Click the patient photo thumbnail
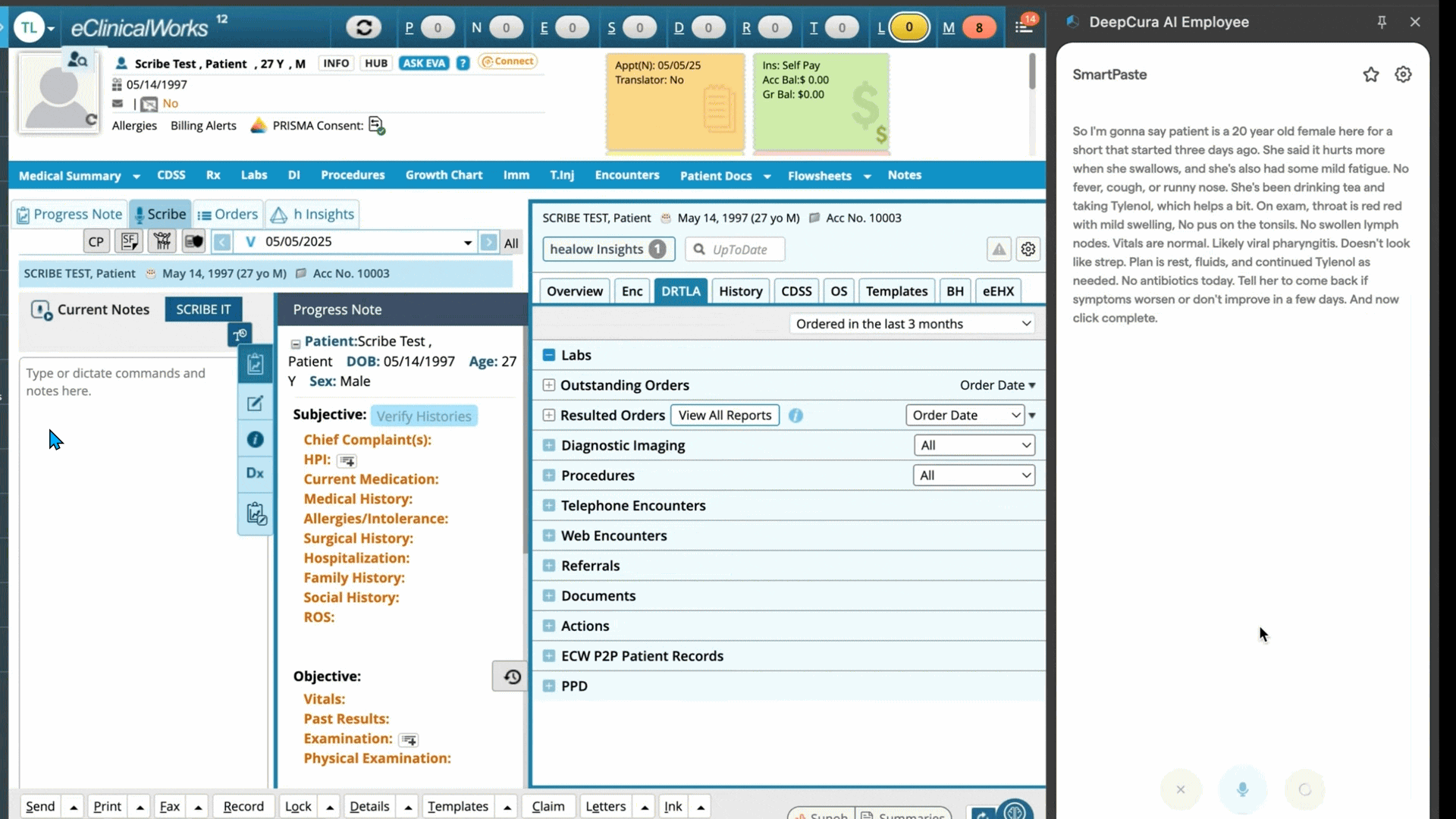Viewport: 1456px width, 819px height. click(58, 93)
